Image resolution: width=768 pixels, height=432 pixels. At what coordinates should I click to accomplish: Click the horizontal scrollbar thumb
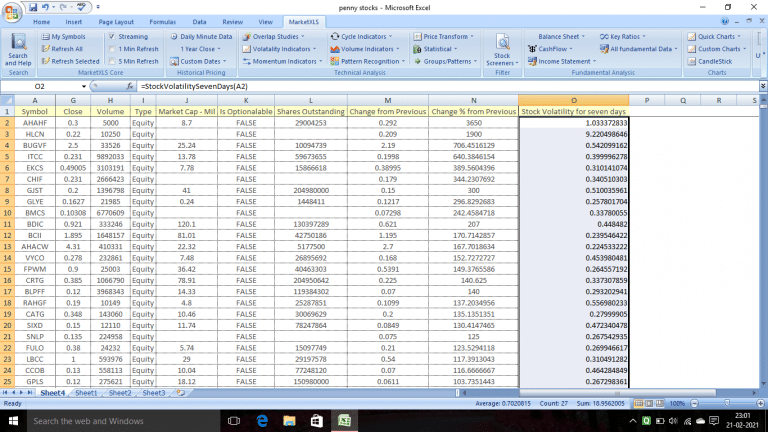[618, 393]
